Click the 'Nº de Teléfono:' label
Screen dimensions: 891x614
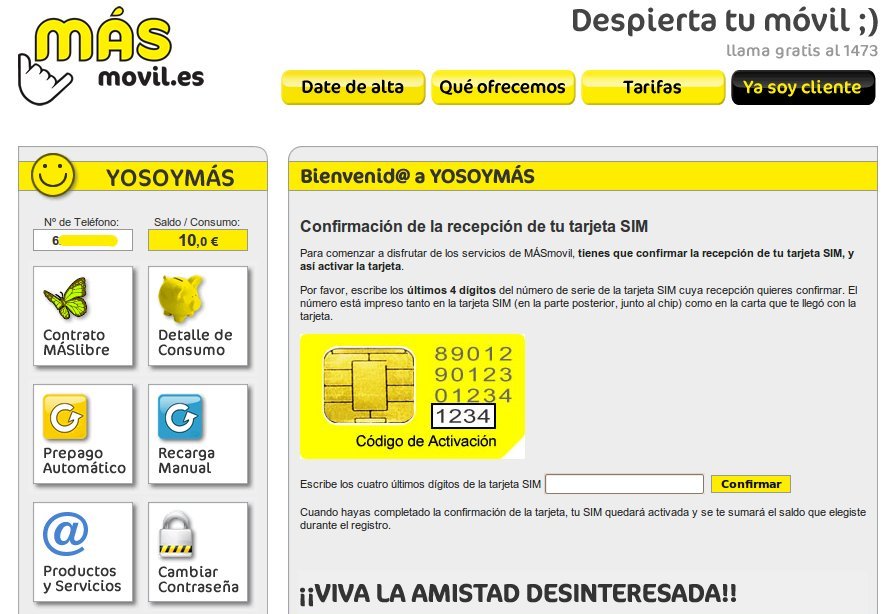click(81, 222)
